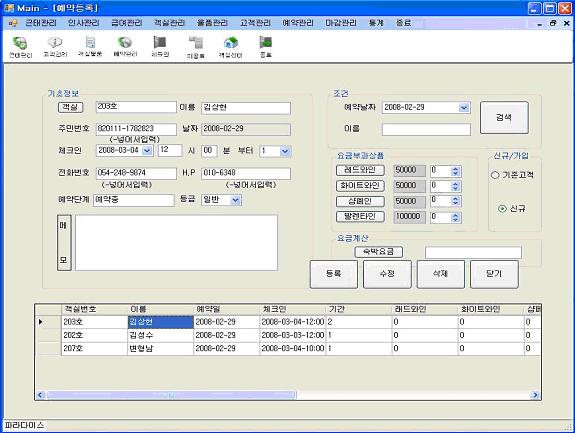This screenshot has width=575, height=433.
Task: Open the 체크인 flag toolbar icon
Action: [160, 47]
